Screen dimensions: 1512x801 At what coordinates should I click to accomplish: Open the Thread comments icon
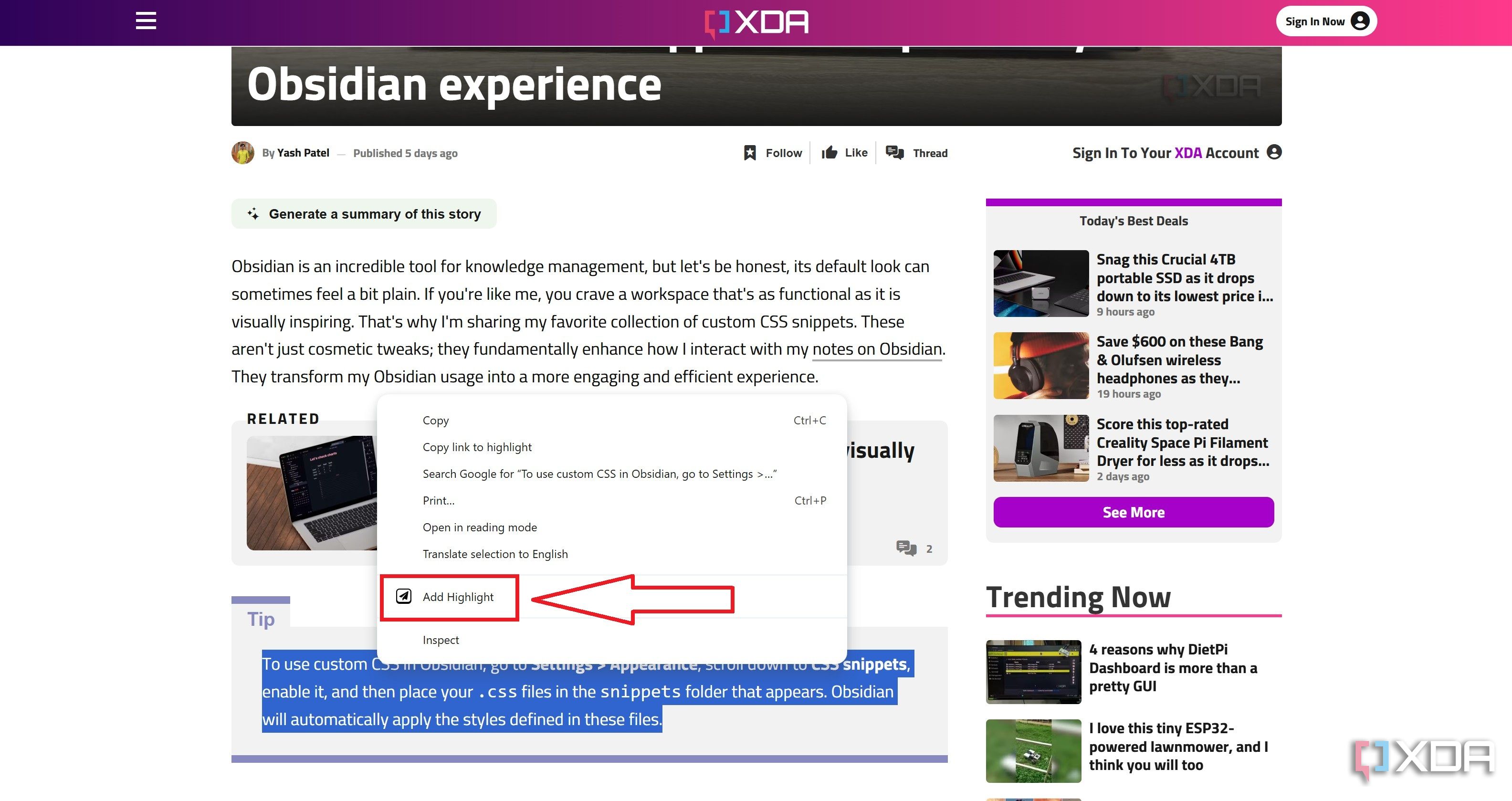894,153
